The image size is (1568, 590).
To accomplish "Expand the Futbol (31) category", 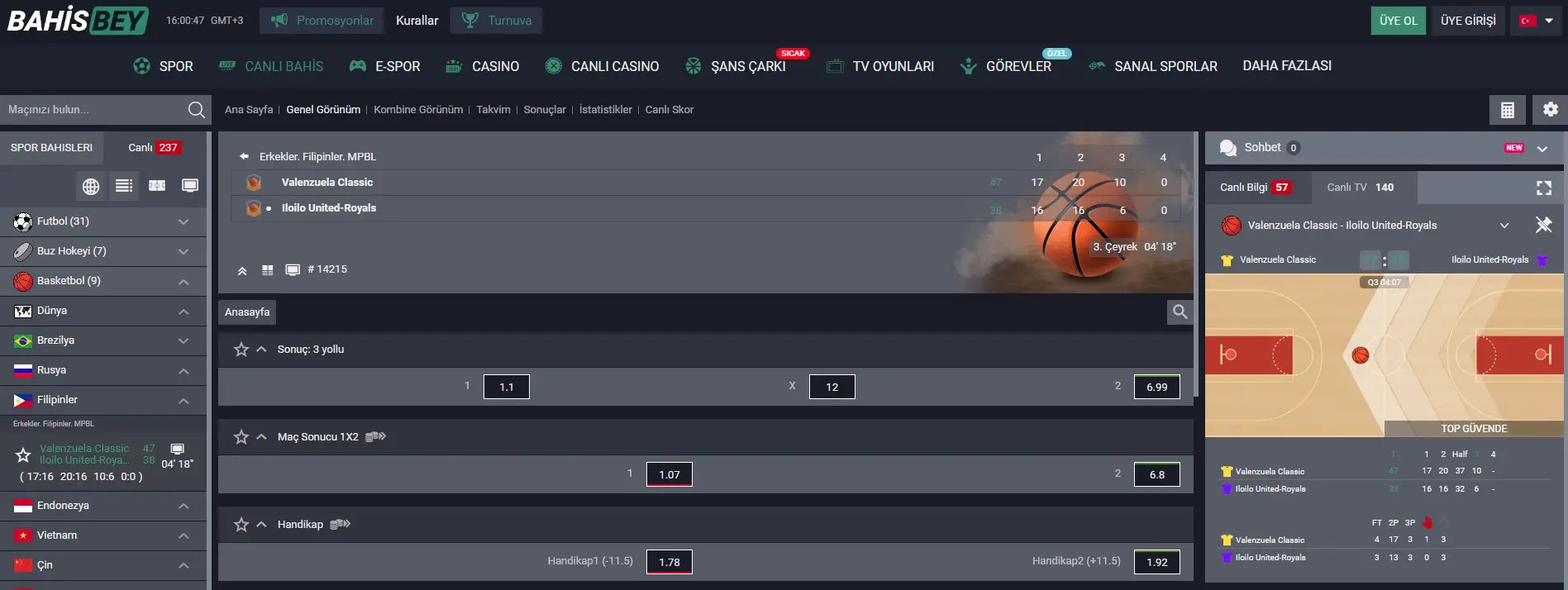I will (183, 221).
